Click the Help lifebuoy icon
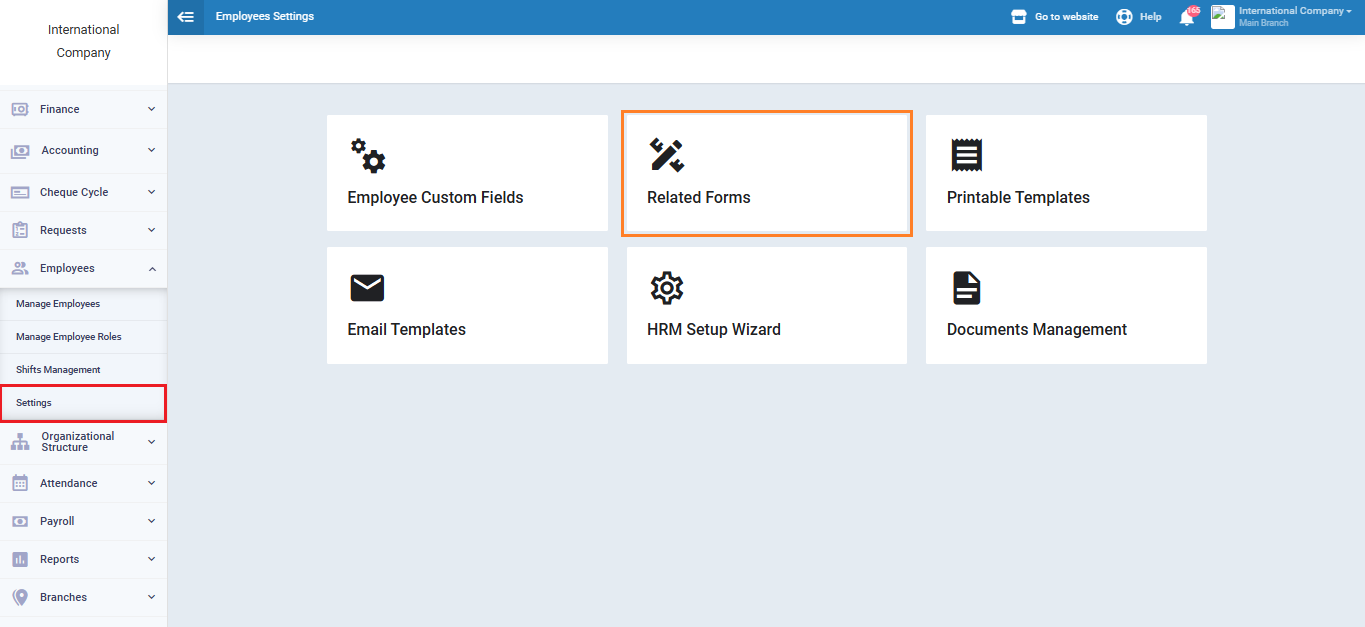Screen dimensions: 1365x627 (x=1124, y=17)
